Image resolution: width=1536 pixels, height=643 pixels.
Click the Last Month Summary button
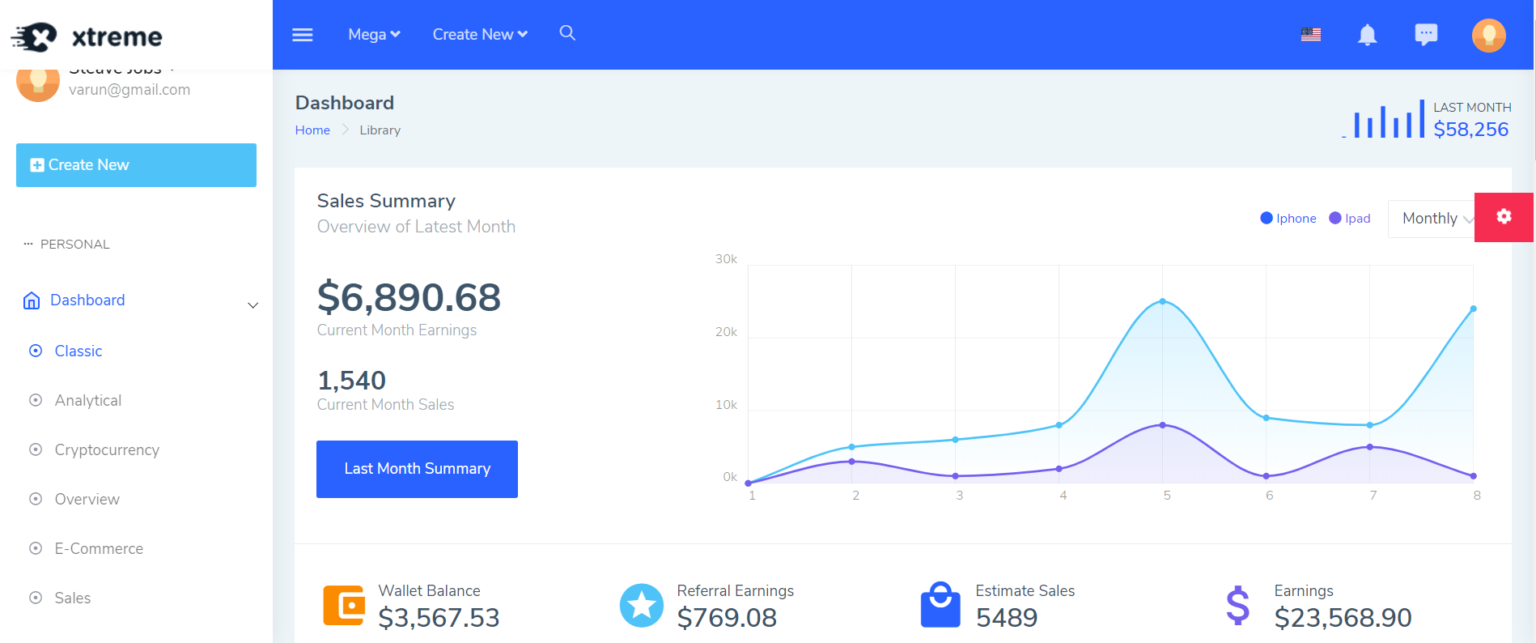coord(417,468)
